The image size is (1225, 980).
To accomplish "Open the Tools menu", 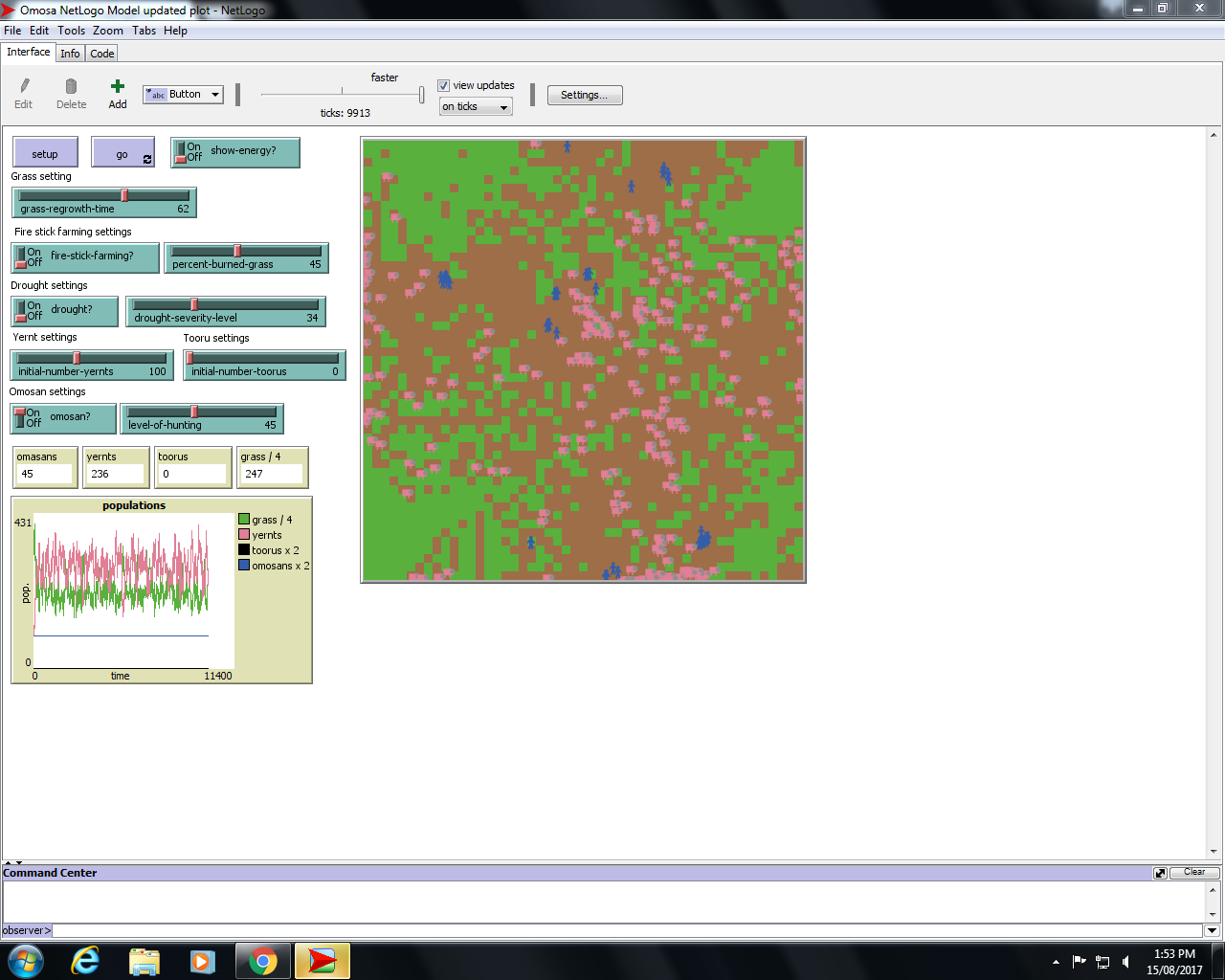I will pos(71,31).
